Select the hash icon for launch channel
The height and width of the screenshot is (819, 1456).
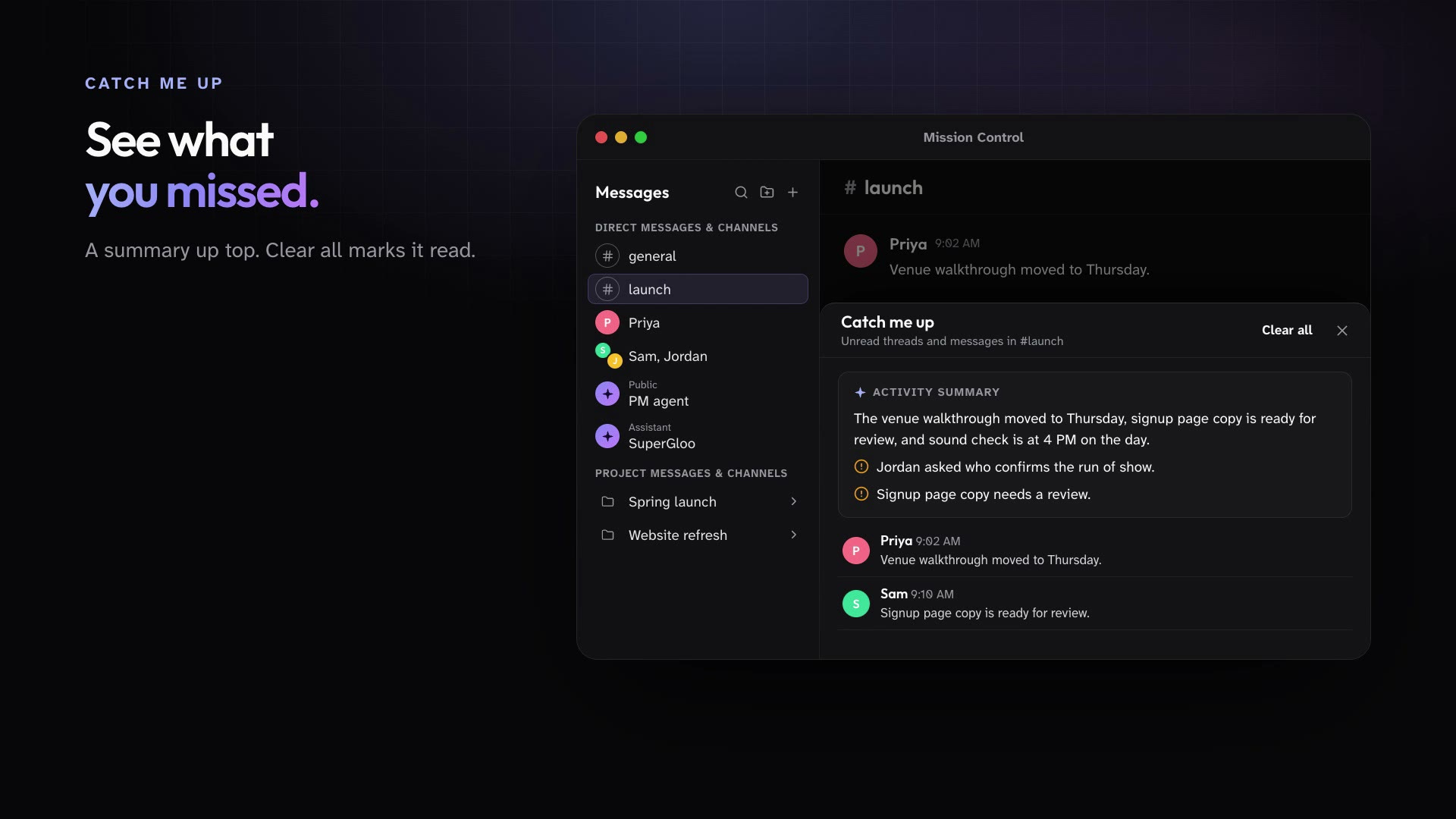coord(607,290)
